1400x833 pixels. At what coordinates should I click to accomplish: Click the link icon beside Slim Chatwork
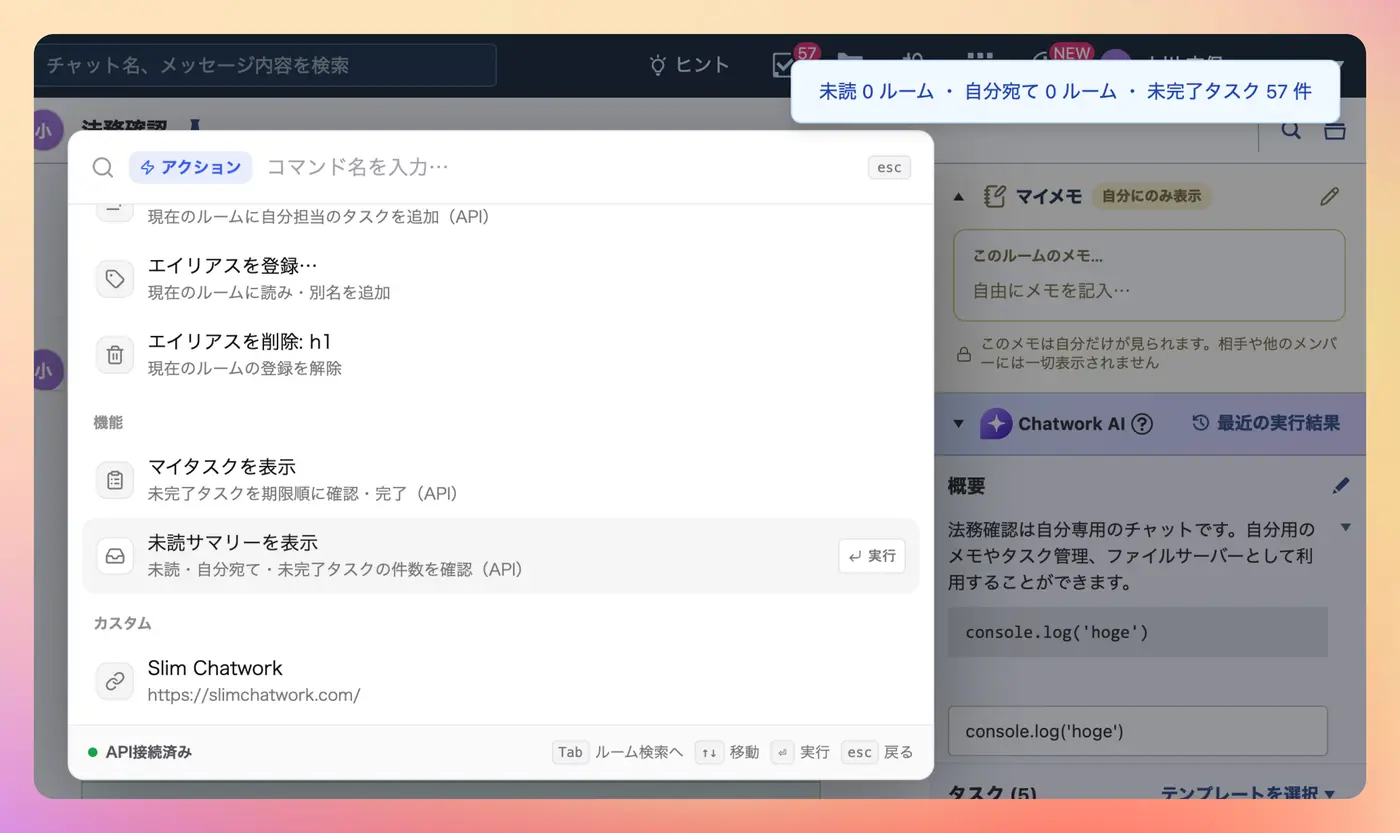tap(115, 681)
